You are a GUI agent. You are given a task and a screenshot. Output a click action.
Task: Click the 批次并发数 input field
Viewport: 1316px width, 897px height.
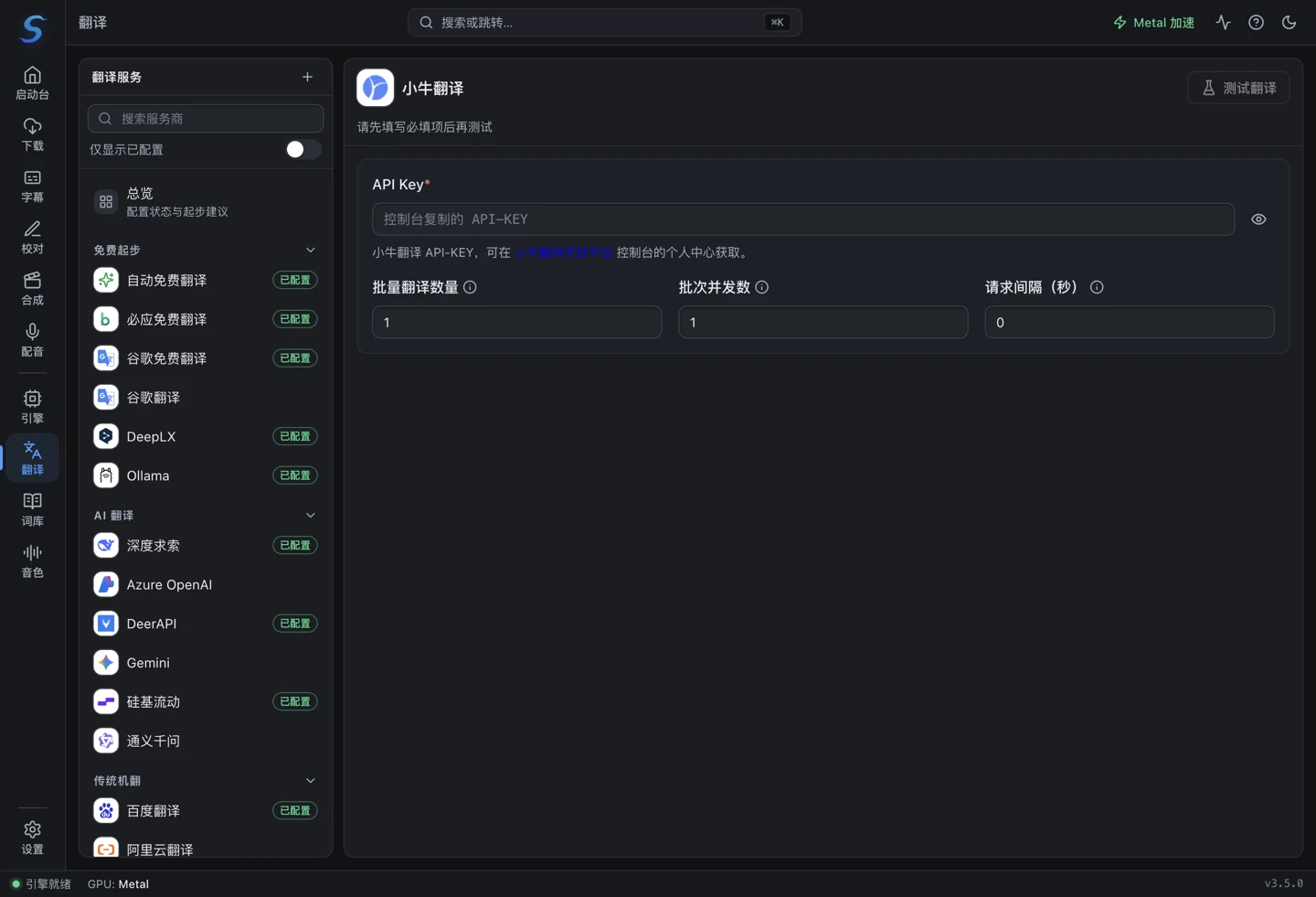coord(822,322)
